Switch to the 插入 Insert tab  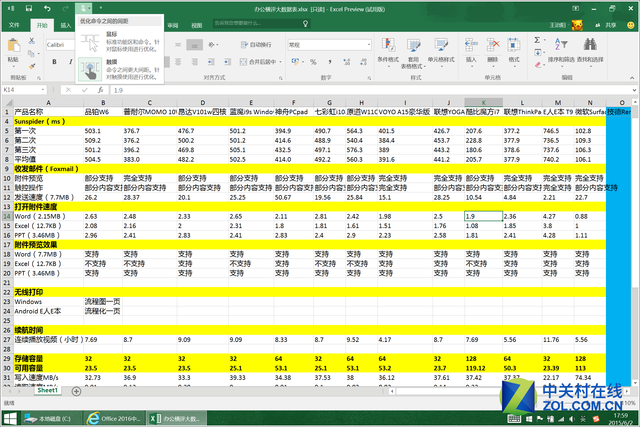point(66,25)
